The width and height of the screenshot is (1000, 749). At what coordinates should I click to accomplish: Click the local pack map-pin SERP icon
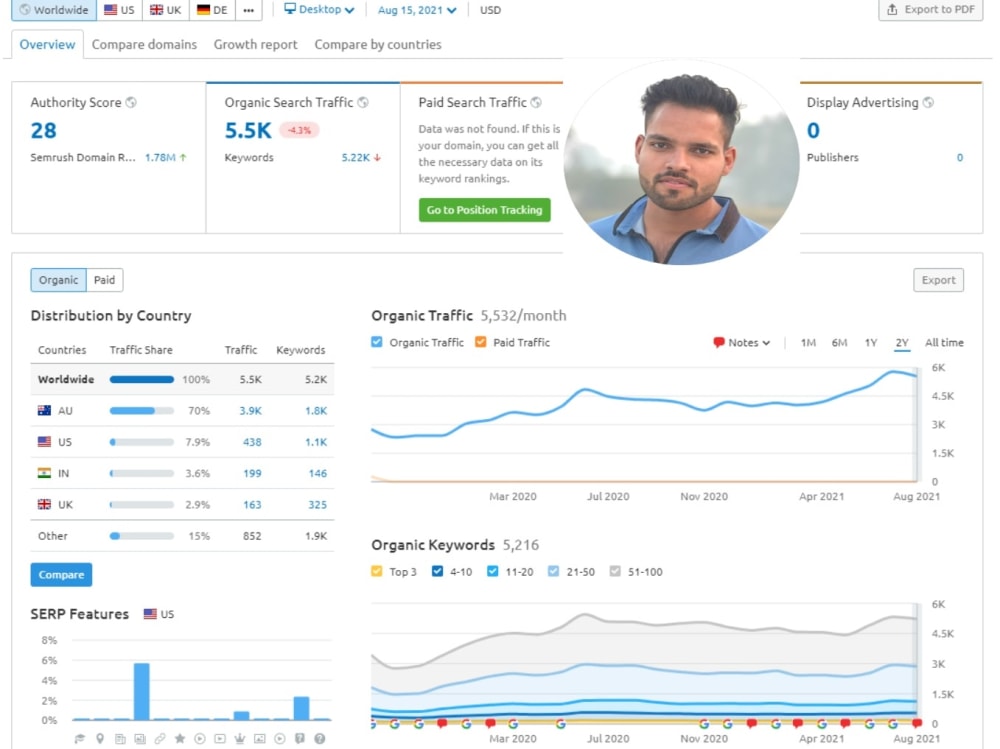[x=100, y=739]
